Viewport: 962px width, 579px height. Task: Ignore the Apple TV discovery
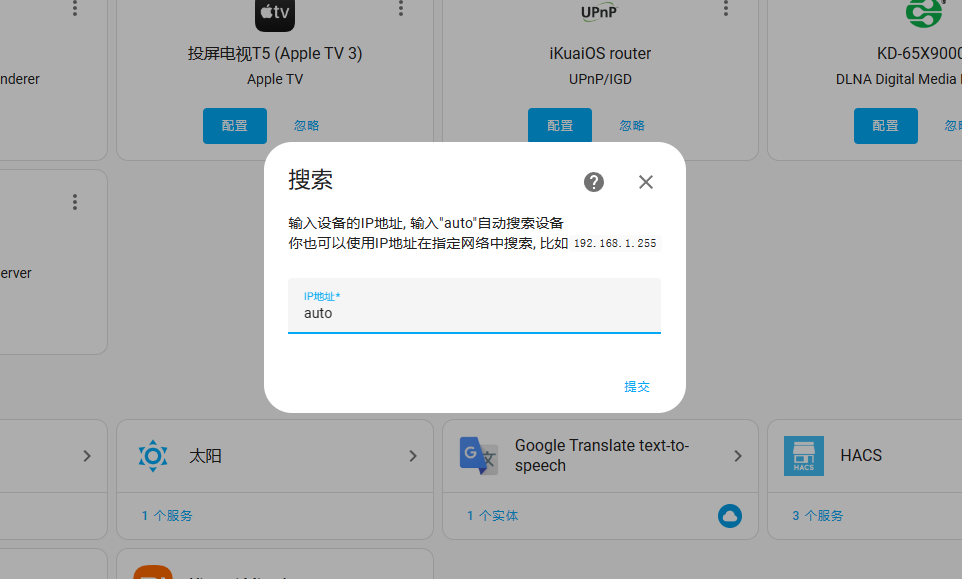(306, 126)
